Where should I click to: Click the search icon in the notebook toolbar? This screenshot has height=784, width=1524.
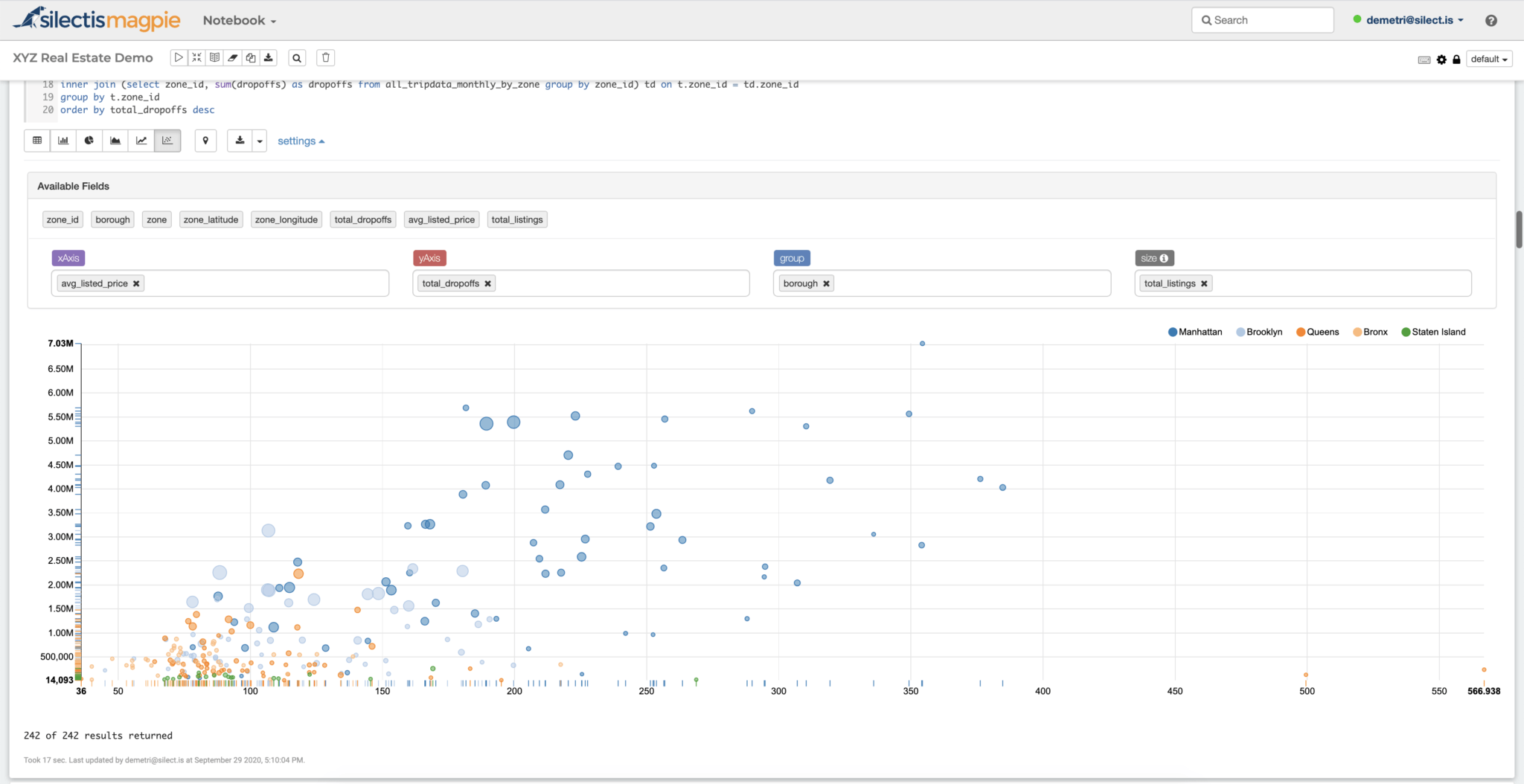(296, 57)
